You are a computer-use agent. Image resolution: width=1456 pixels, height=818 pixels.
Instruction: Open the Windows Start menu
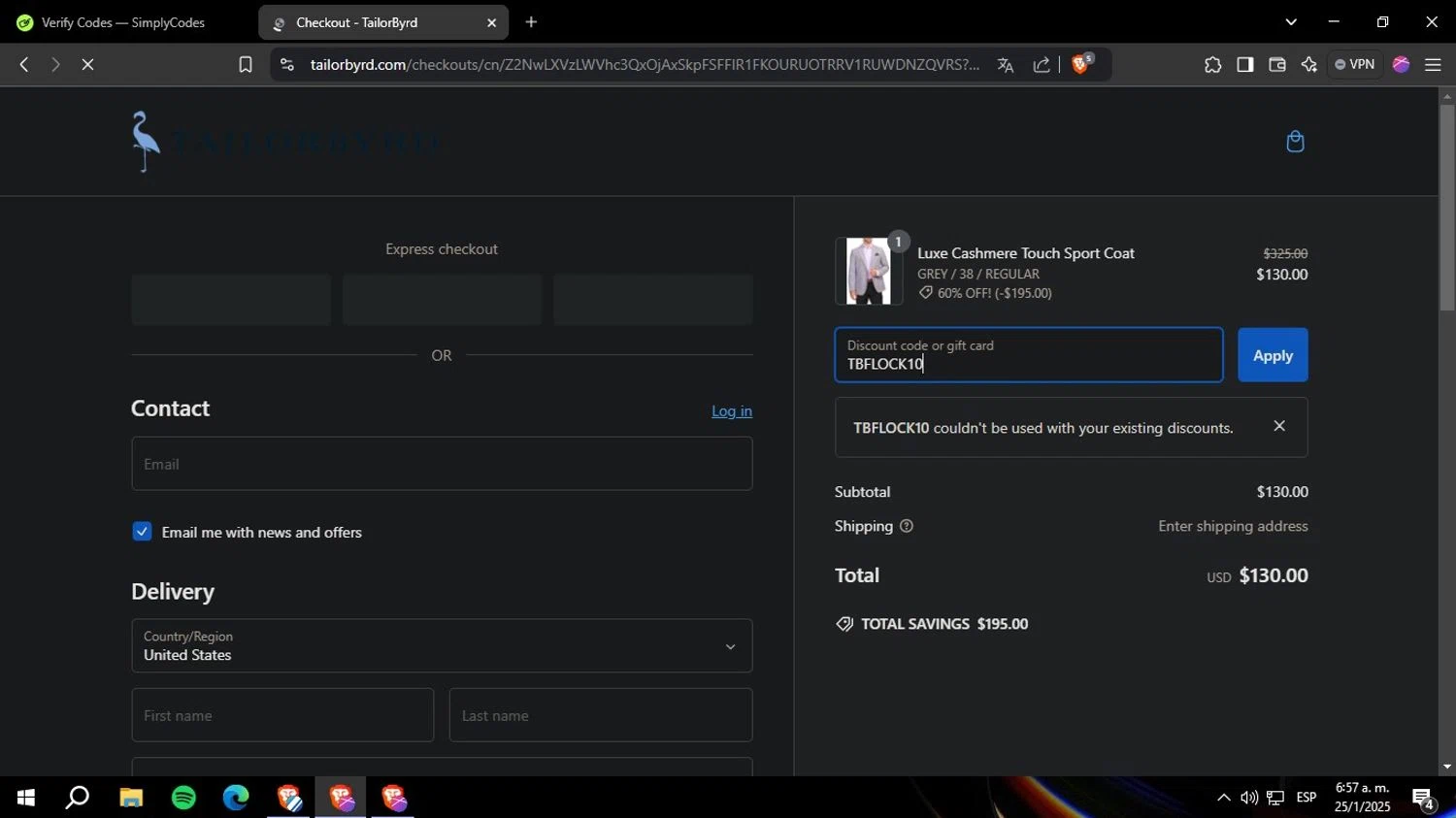pyautogui.click(x=26, y=798)
